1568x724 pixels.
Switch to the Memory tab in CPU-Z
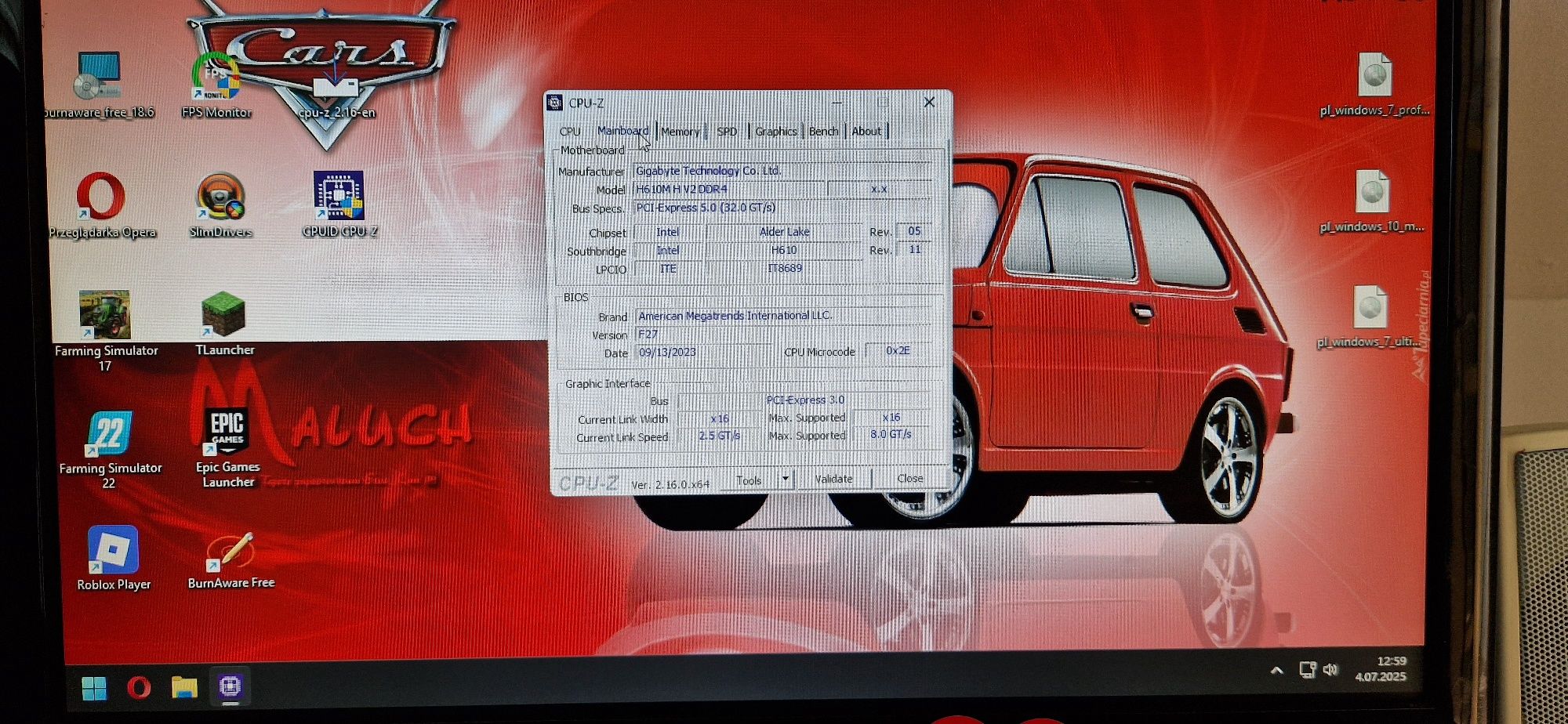tap(680, 132)
